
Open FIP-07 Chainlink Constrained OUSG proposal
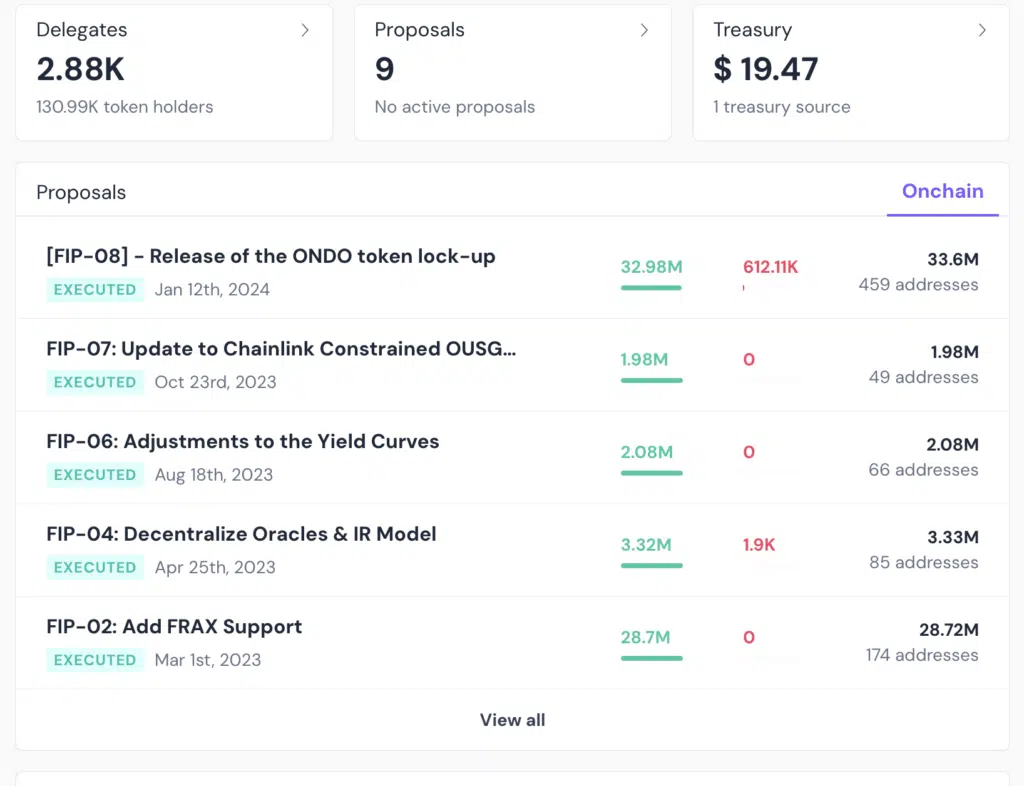[x=281, y=349]
